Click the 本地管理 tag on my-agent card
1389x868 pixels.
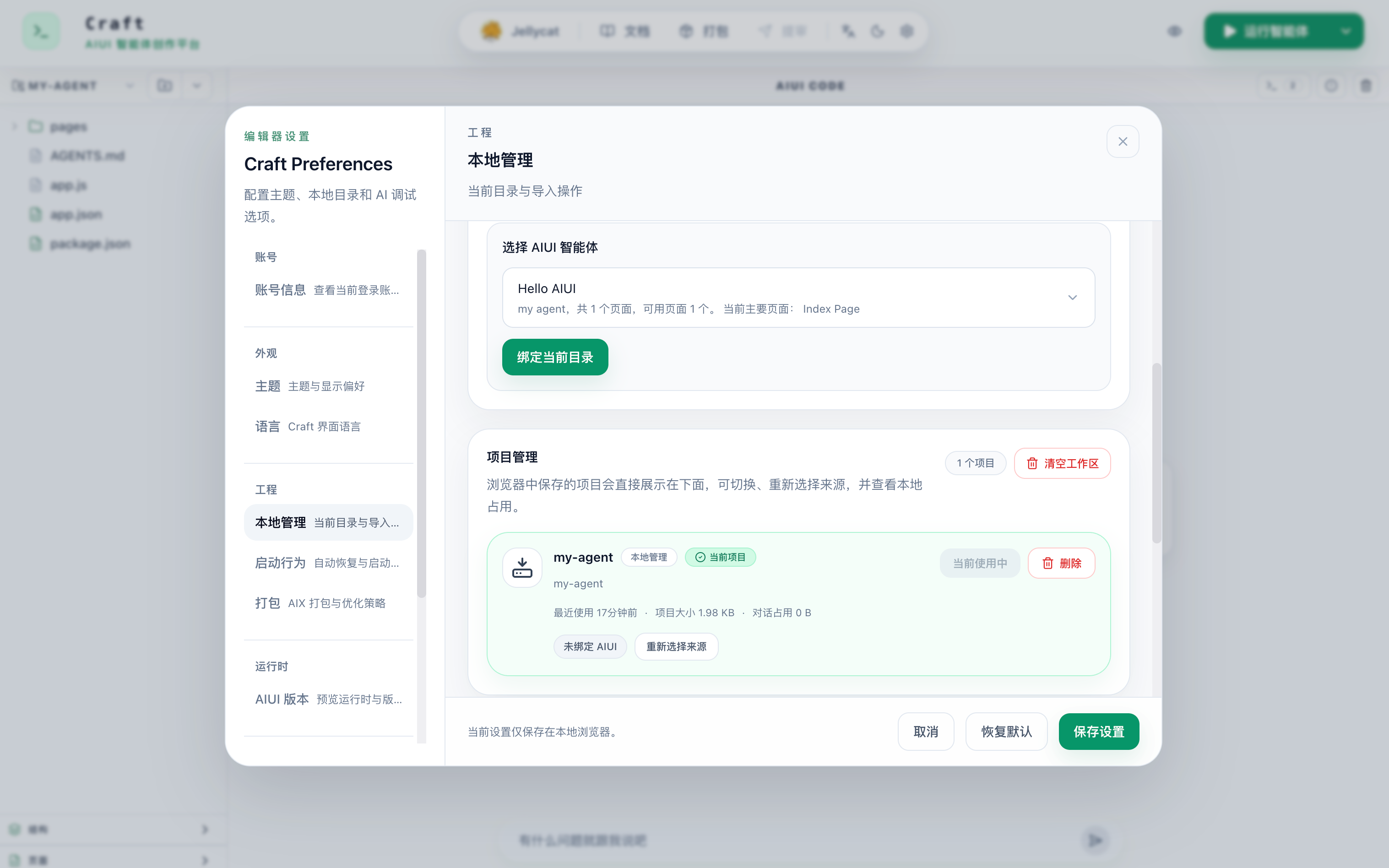click(x=649, y=557)
